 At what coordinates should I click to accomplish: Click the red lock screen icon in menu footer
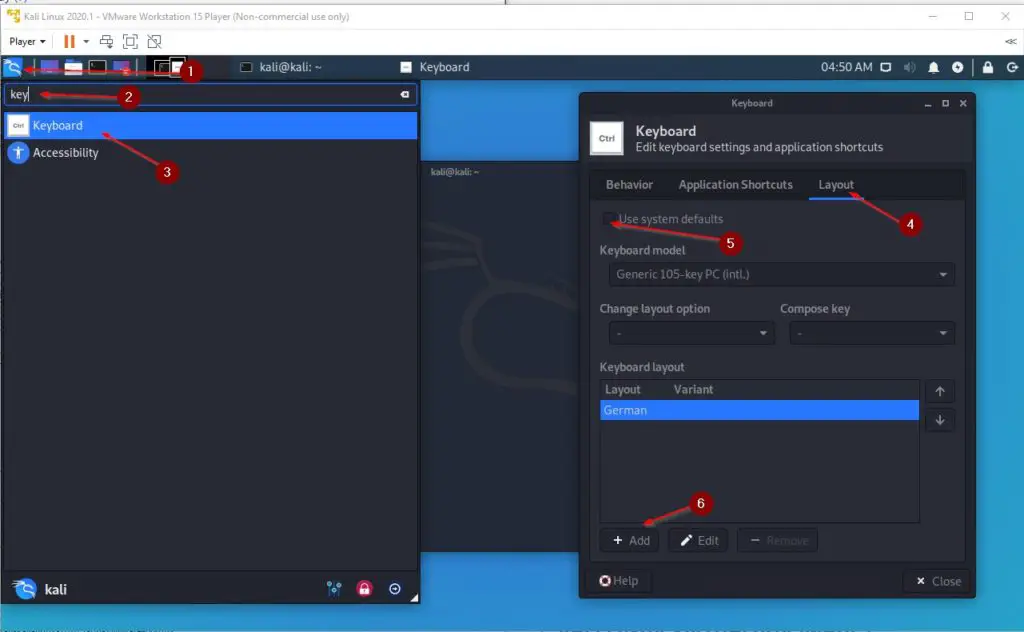coord(364,589)
